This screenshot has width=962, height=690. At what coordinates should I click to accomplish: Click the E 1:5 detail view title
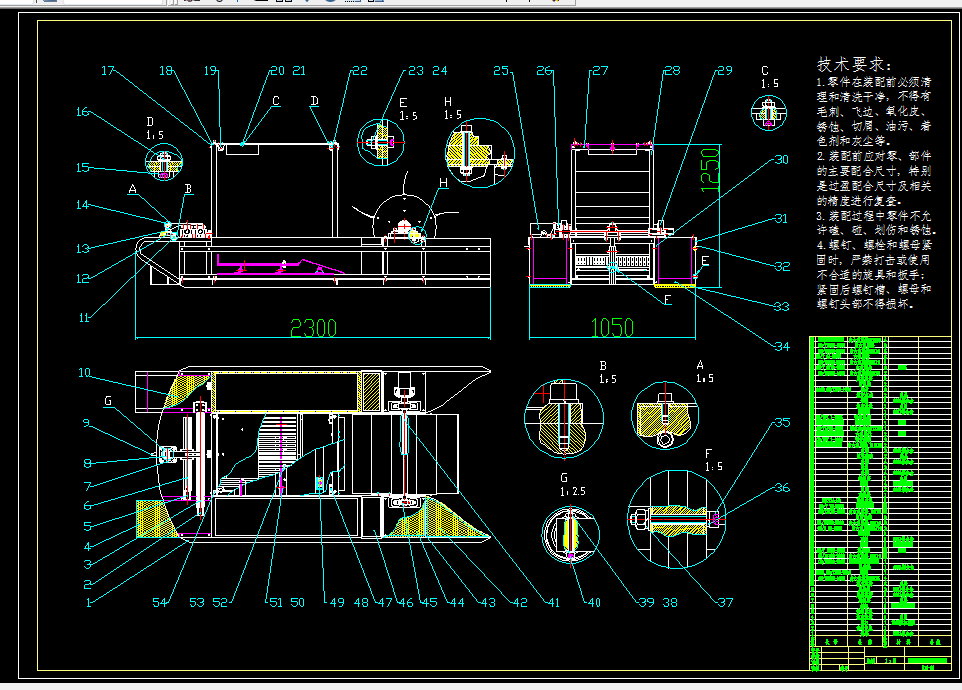(x=408, y=109)
